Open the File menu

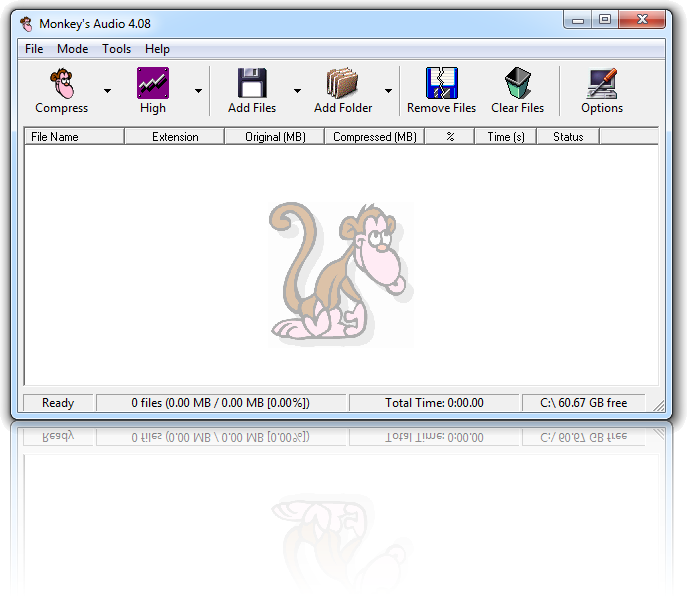[x=34, y=49]
